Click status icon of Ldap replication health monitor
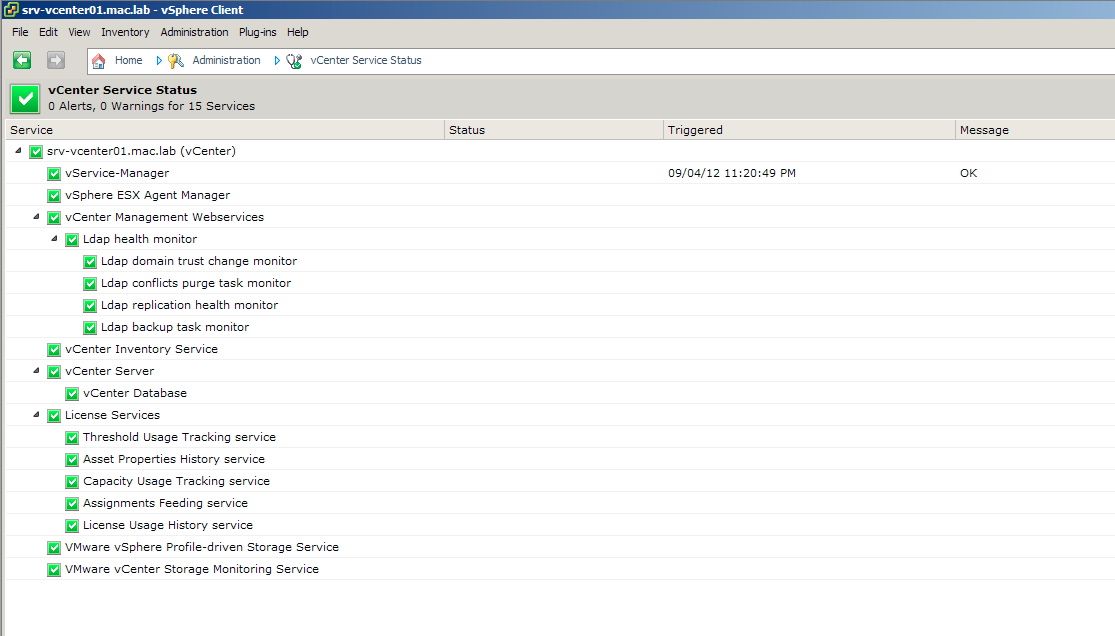 coord(90,306)
